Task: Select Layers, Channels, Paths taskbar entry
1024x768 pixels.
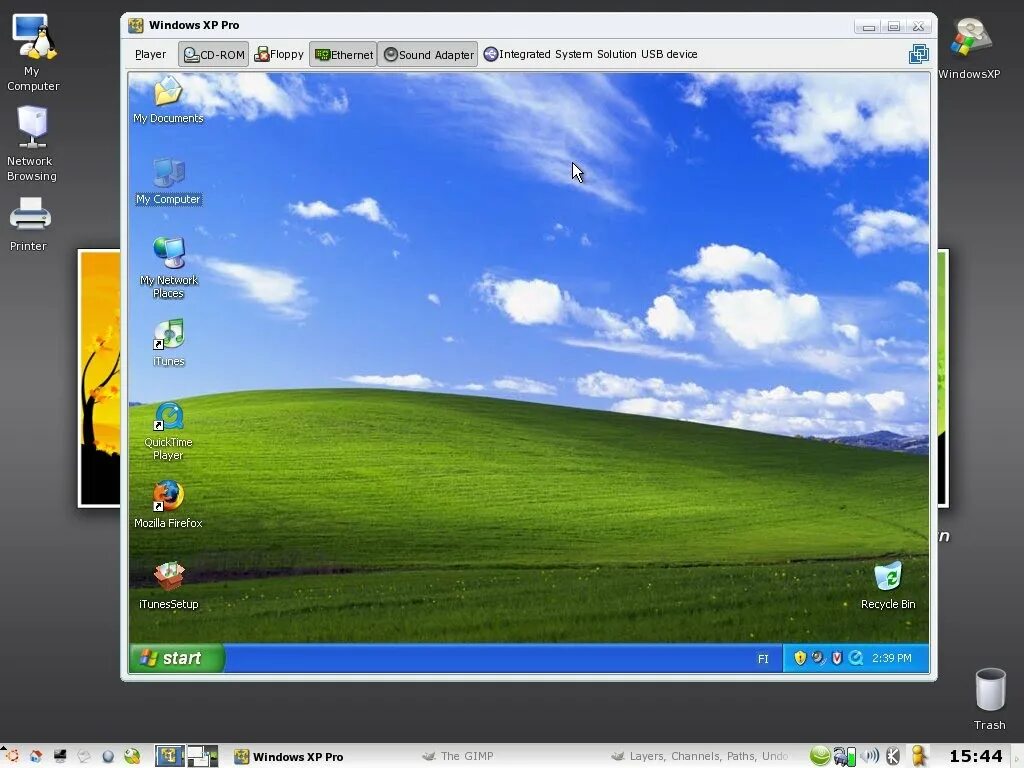Action: [699, 756]
